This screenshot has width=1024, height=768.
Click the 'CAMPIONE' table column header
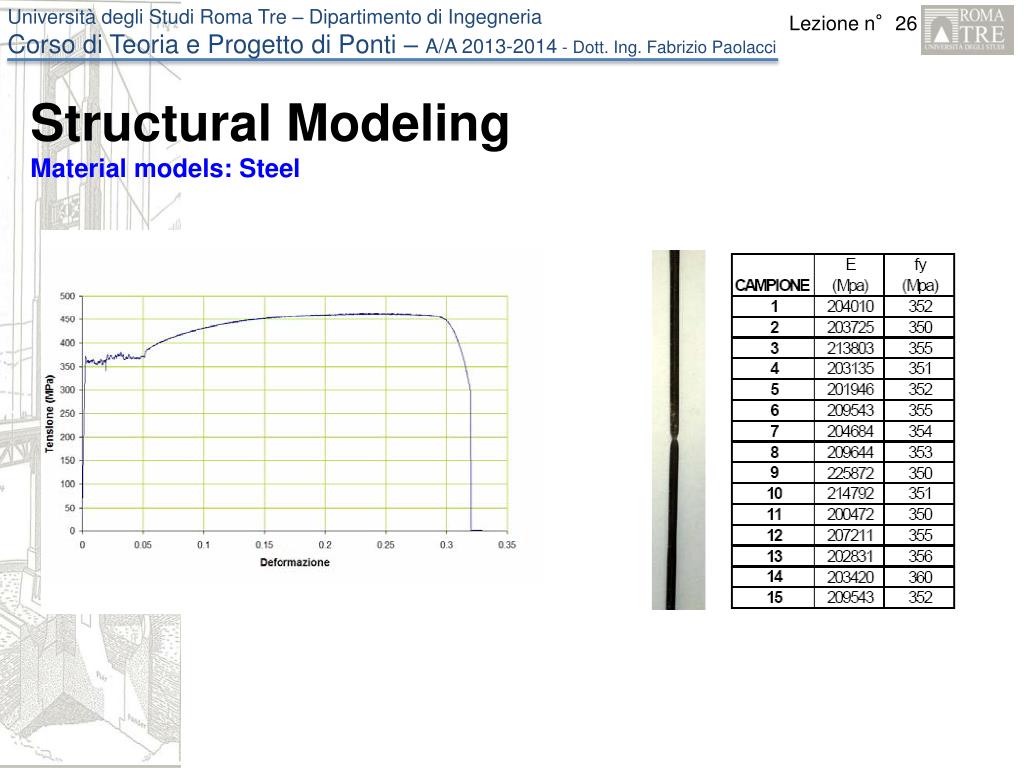pos(772,285)
